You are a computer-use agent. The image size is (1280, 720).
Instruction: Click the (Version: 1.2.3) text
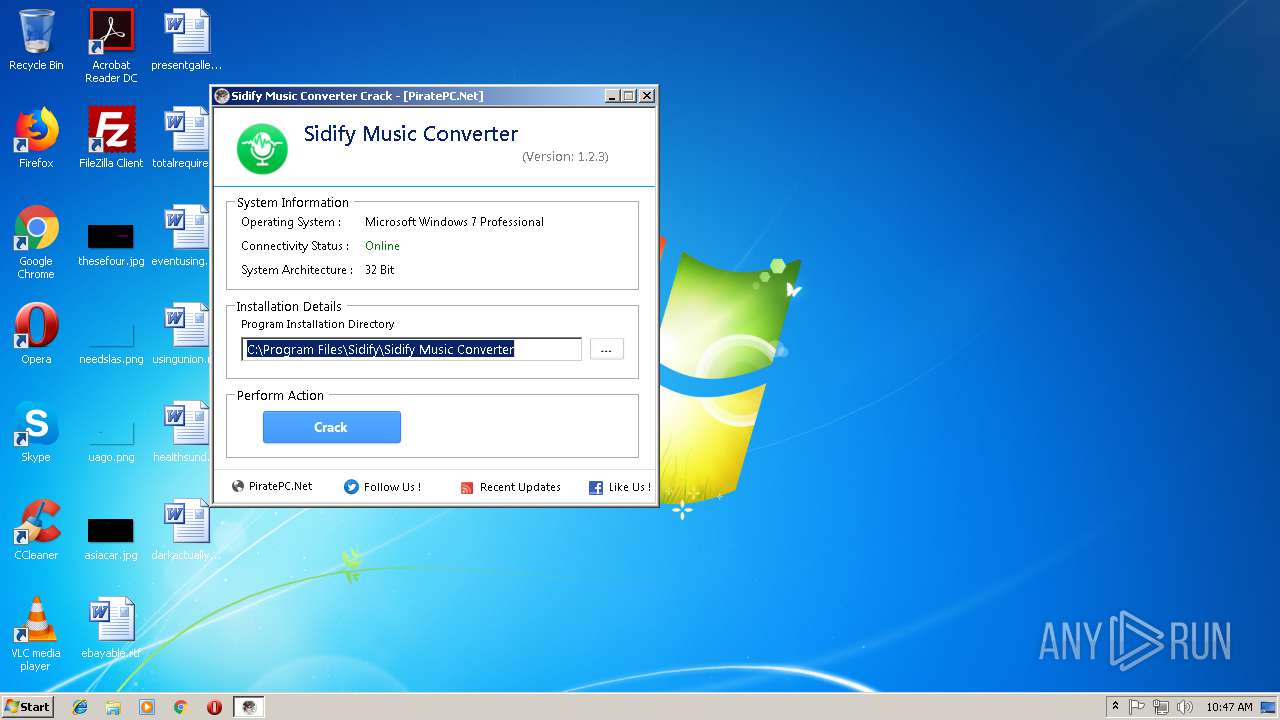pyautogui.click(x=565, y=157)
